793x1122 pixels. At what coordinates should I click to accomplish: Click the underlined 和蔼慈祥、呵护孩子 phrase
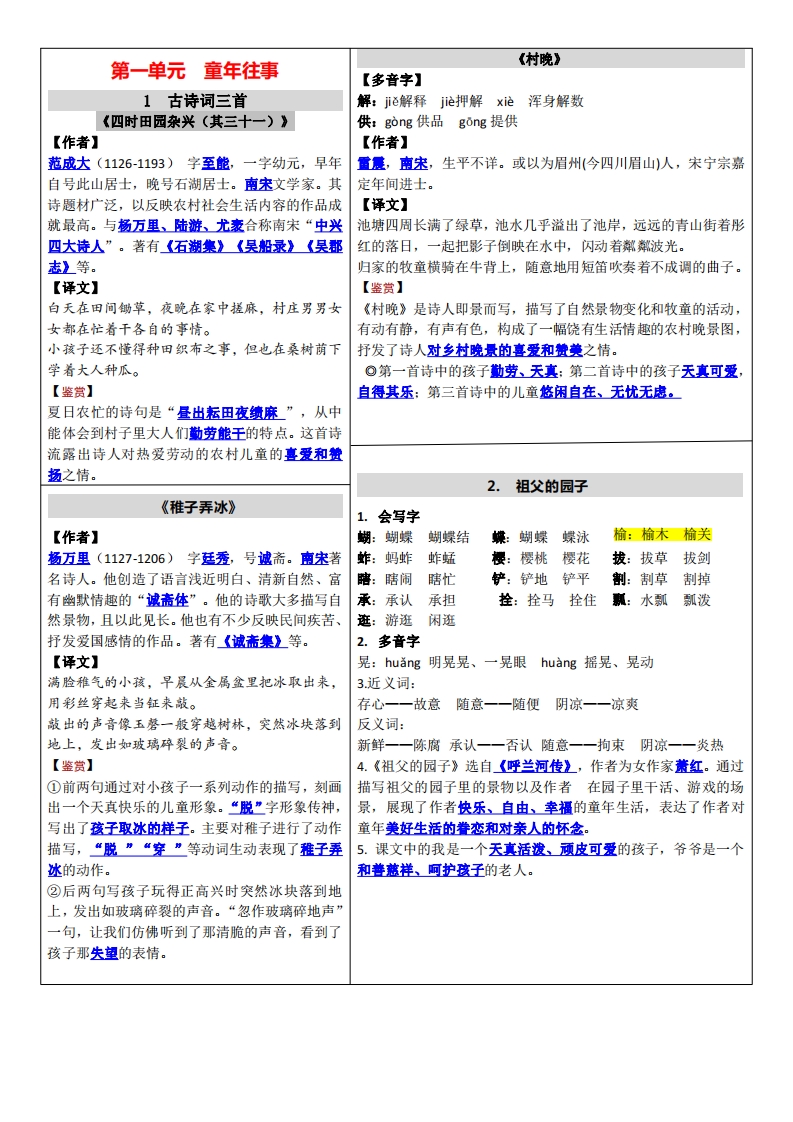click(421, 870)
